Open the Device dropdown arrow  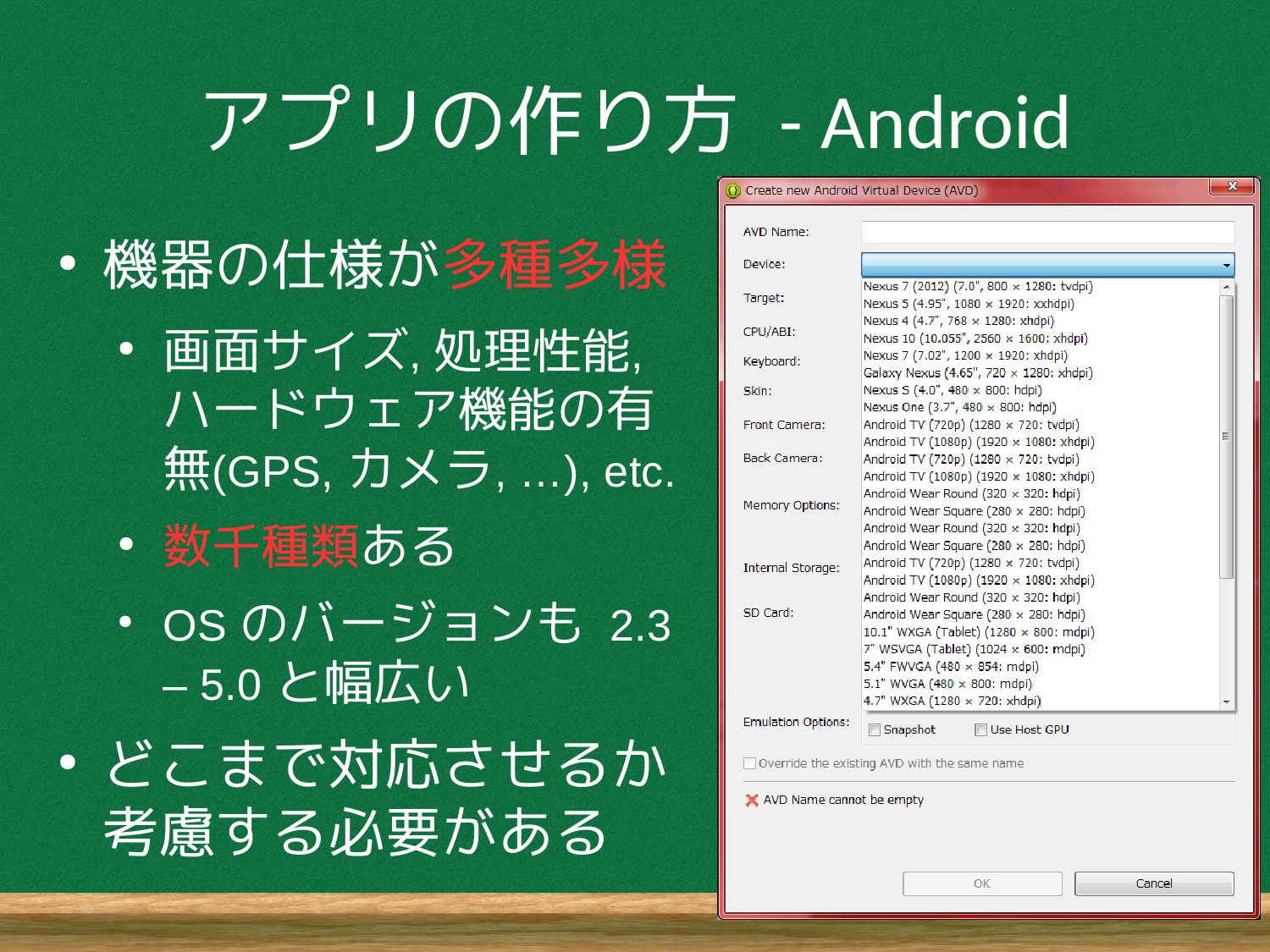(x=1226, y=265)
